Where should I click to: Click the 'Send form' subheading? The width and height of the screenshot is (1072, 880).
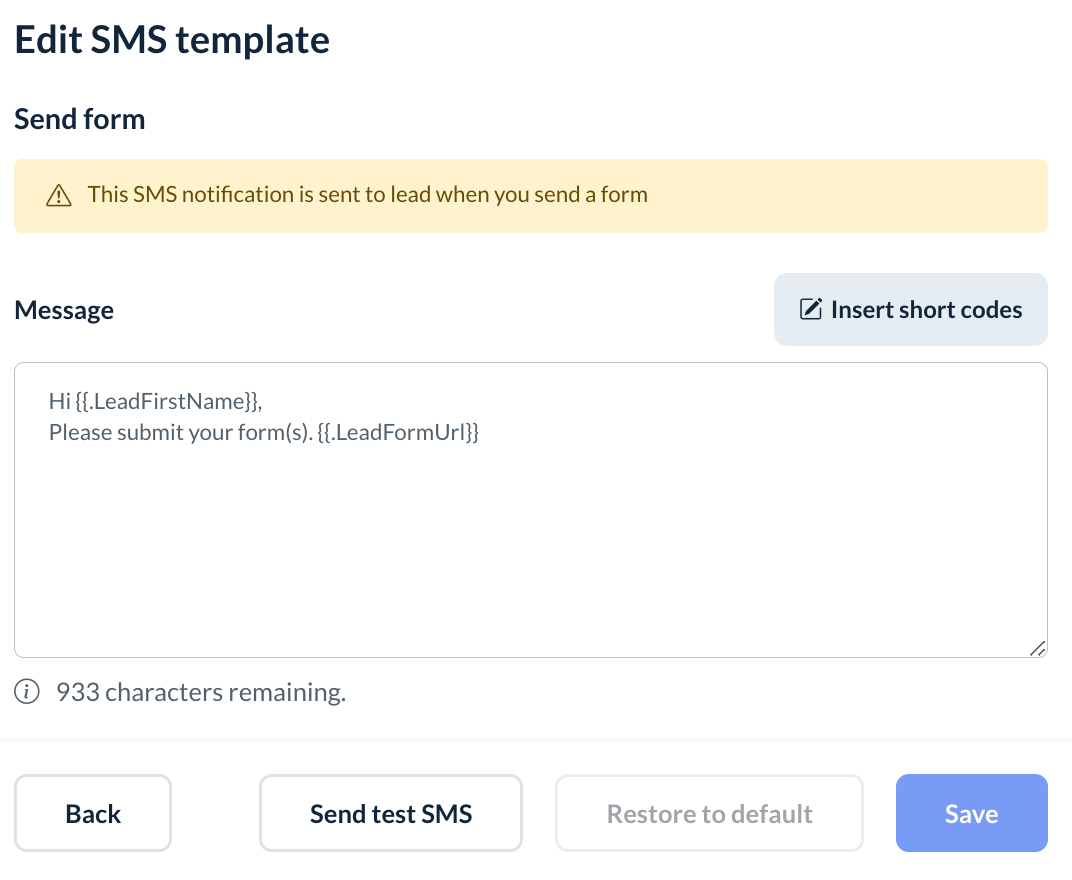pyautogui.click(x=79, y=120)
